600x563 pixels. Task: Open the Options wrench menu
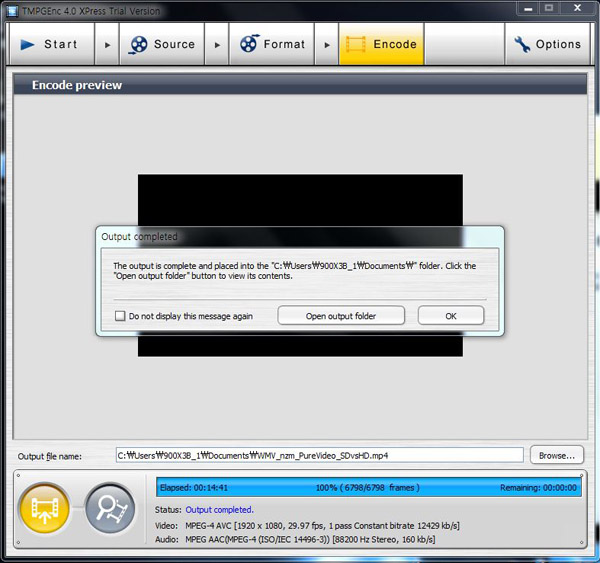point(548,44)
